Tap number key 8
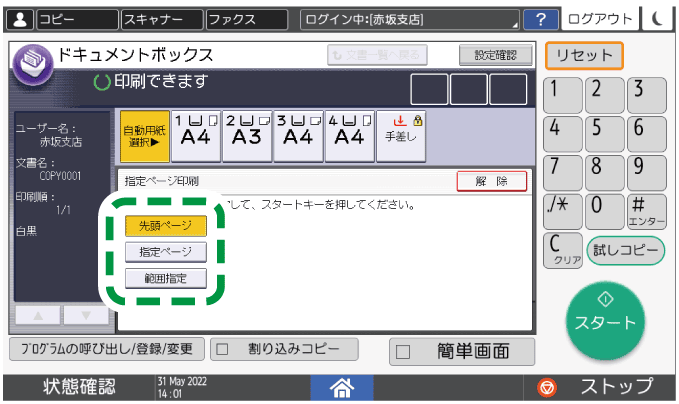679x404 pixels. tap(605, 173)
